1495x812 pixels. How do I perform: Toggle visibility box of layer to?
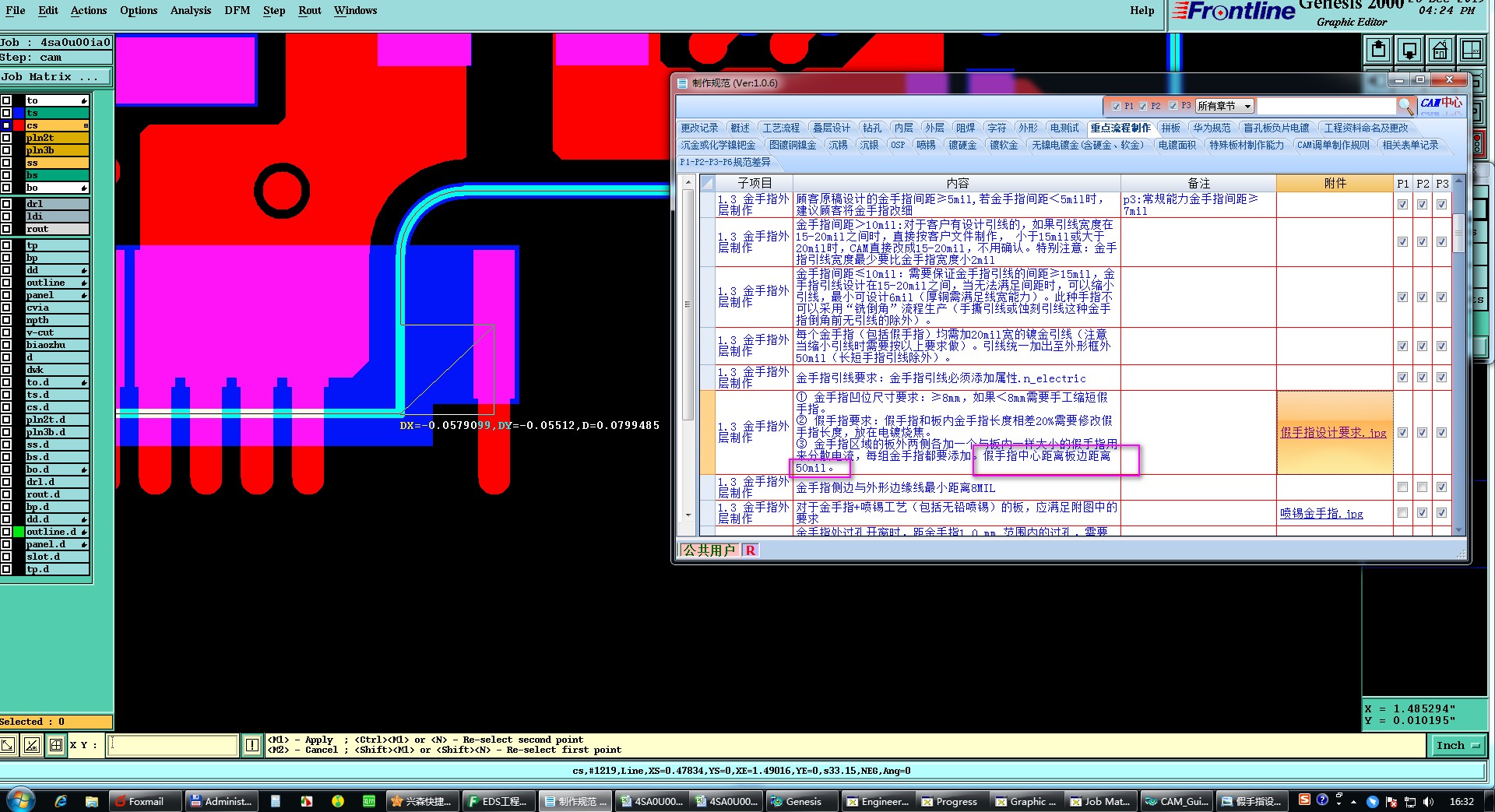(5, 100)
